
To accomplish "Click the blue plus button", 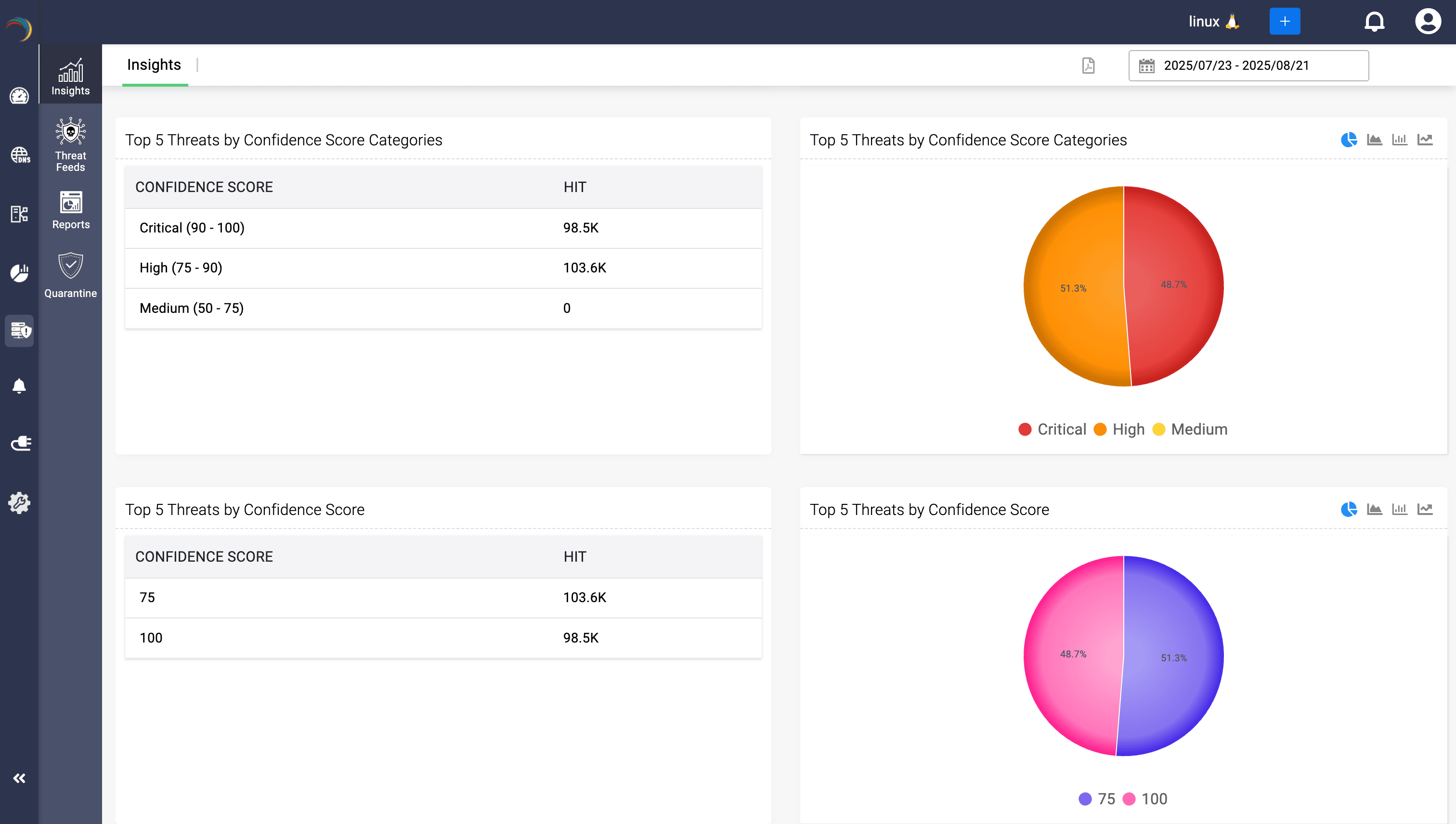I will (x=1285, y=22).
